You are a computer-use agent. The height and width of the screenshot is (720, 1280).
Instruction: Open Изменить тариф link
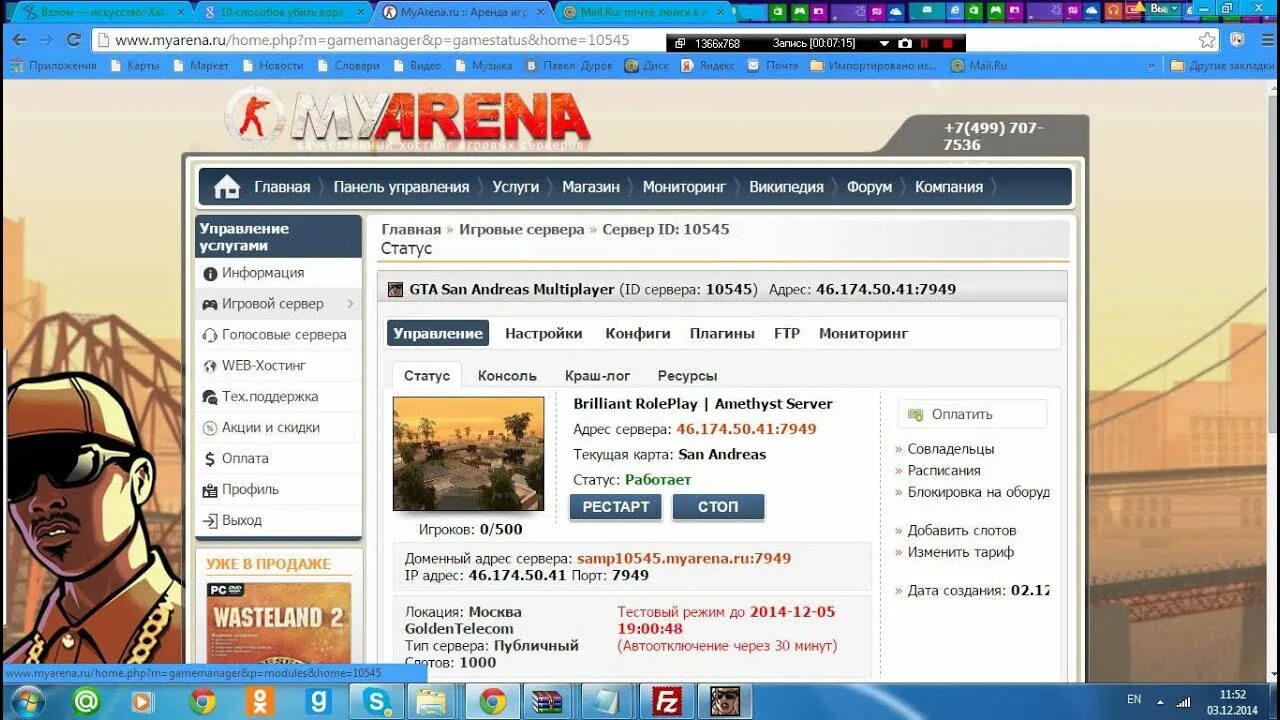(x=961, y=552)
